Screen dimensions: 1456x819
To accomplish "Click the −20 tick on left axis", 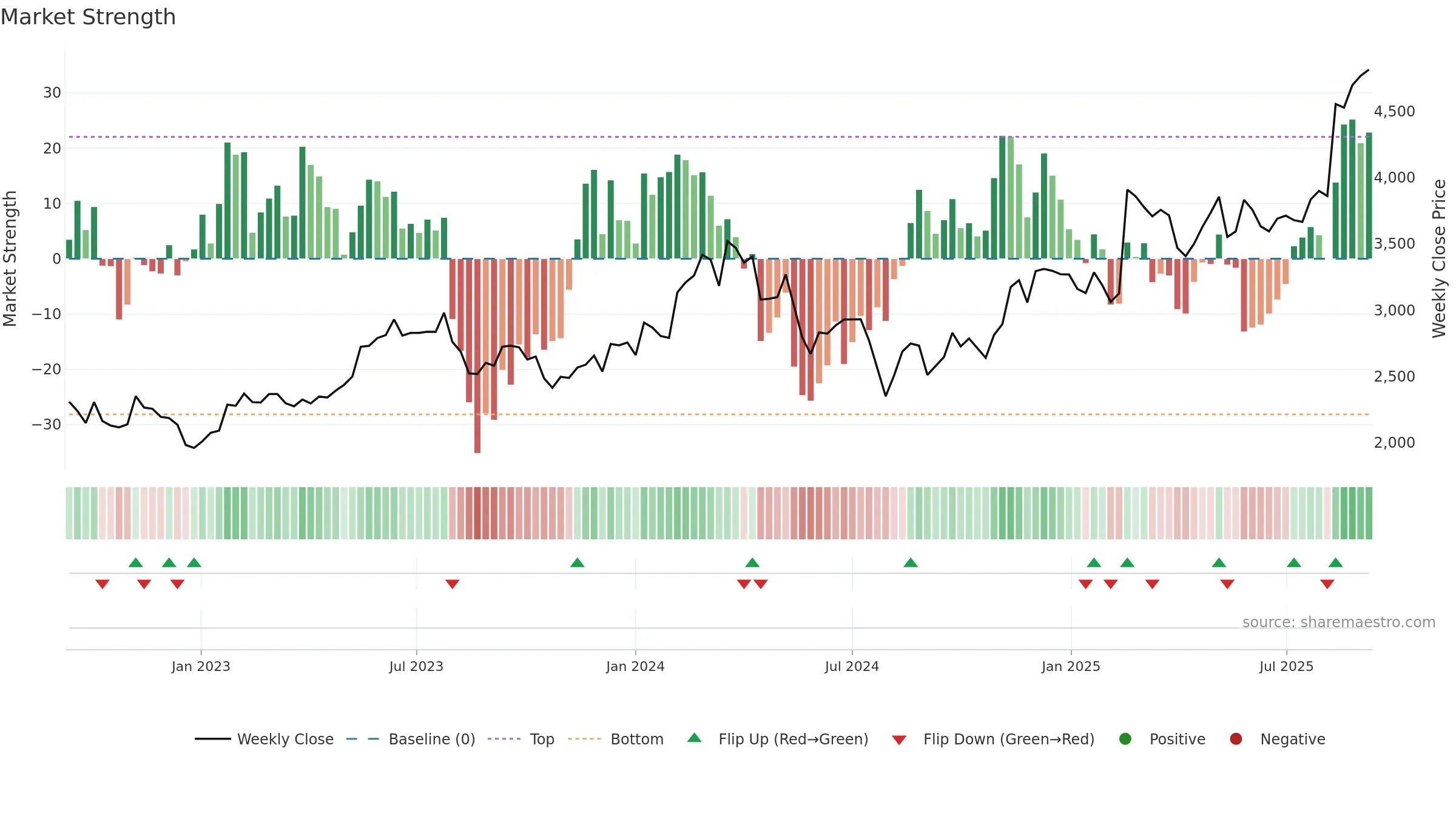I will click(x=47, y=369).
